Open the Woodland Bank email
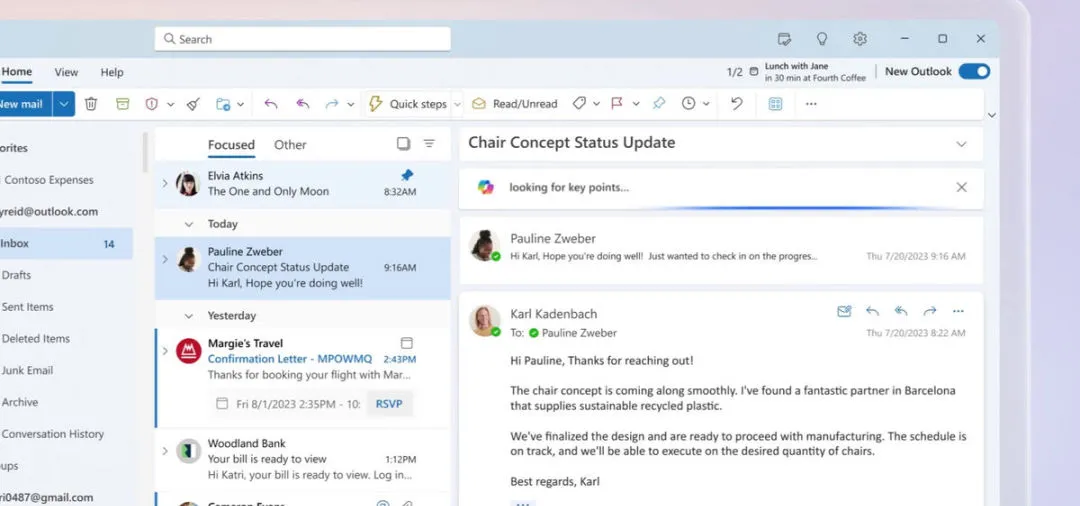This screenshot has width=1080, height=506. click(302, 459)
